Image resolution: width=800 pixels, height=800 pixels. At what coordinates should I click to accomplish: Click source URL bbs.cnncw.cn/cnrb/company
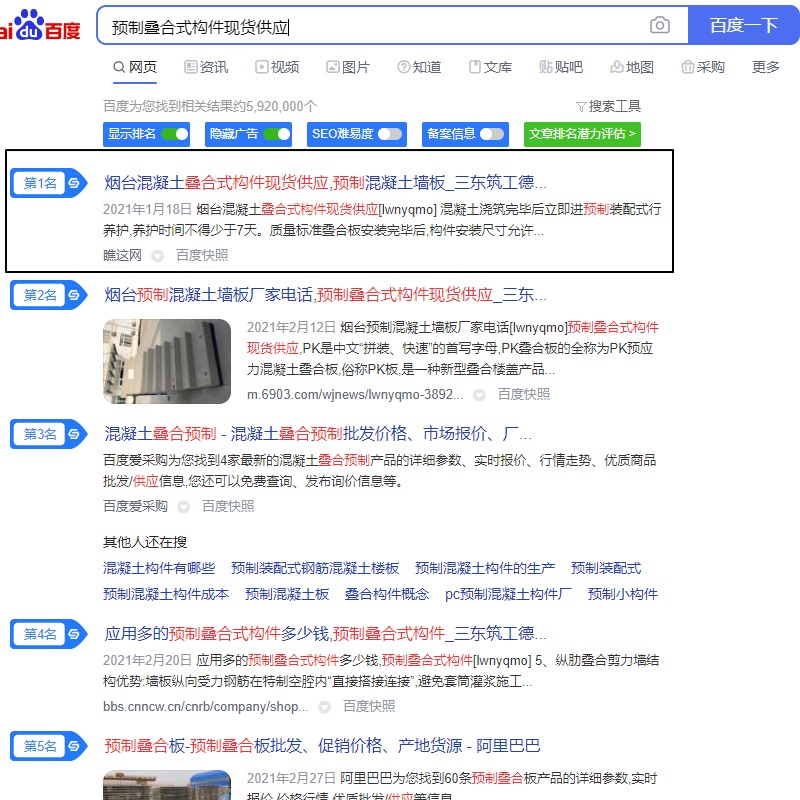(x=206, y=707)
